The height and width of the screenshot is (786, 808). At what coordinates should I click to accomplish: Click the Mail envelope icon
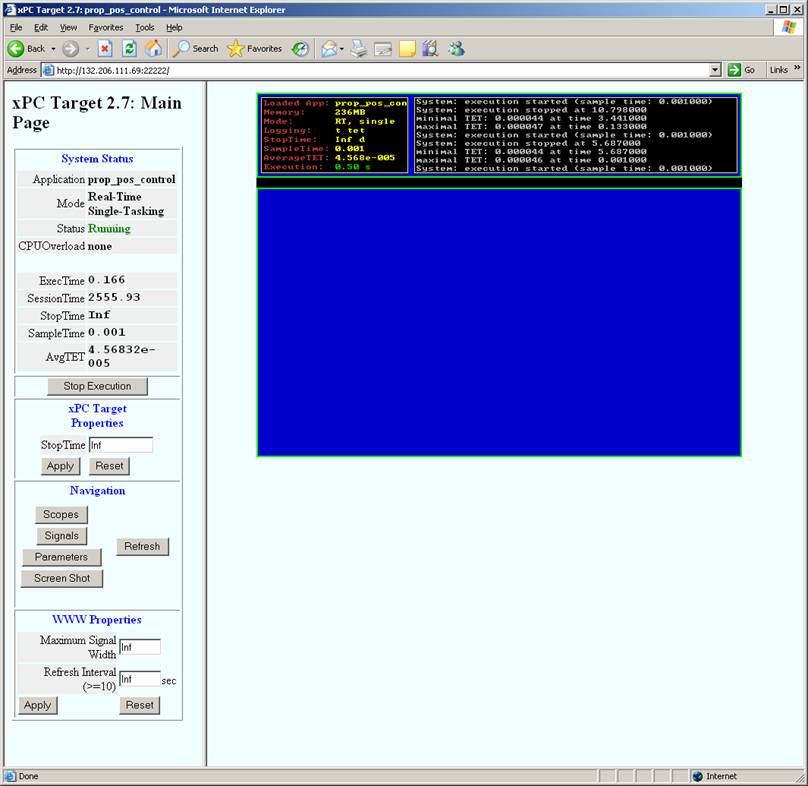point(328,49)
